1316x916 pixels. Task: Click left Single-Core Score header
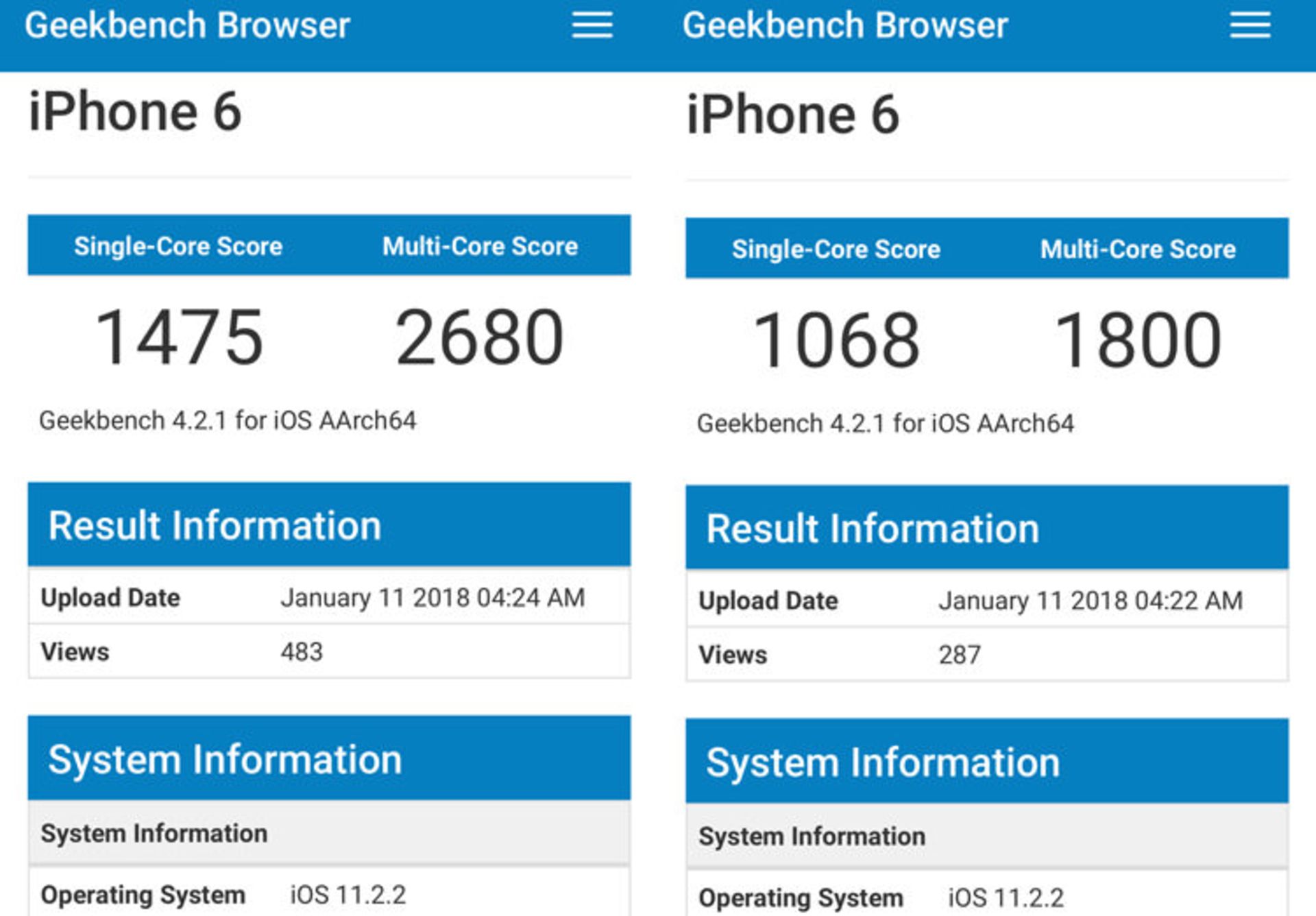178,246
